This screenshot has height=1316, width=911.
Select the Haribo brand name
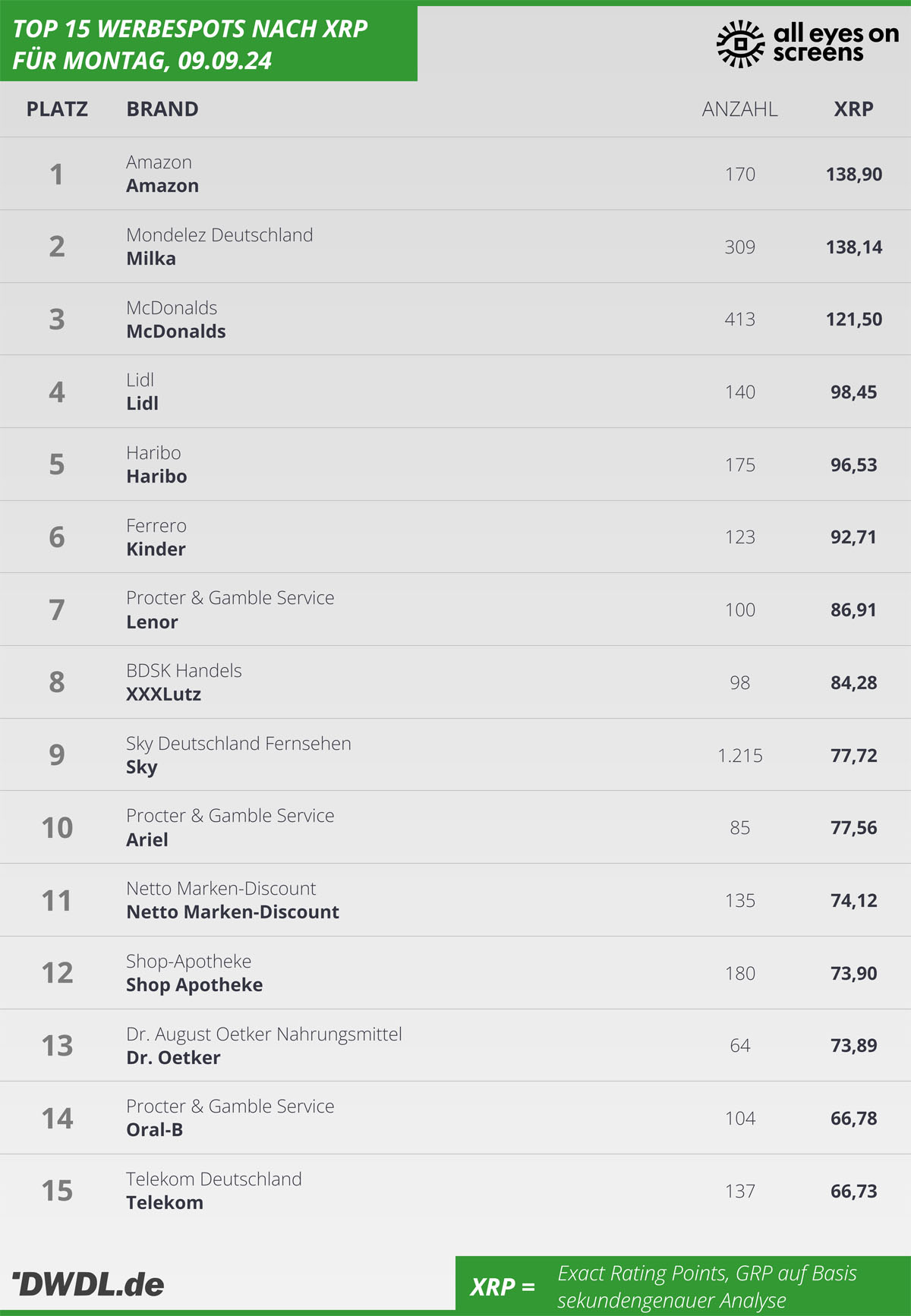coord(156,477)
